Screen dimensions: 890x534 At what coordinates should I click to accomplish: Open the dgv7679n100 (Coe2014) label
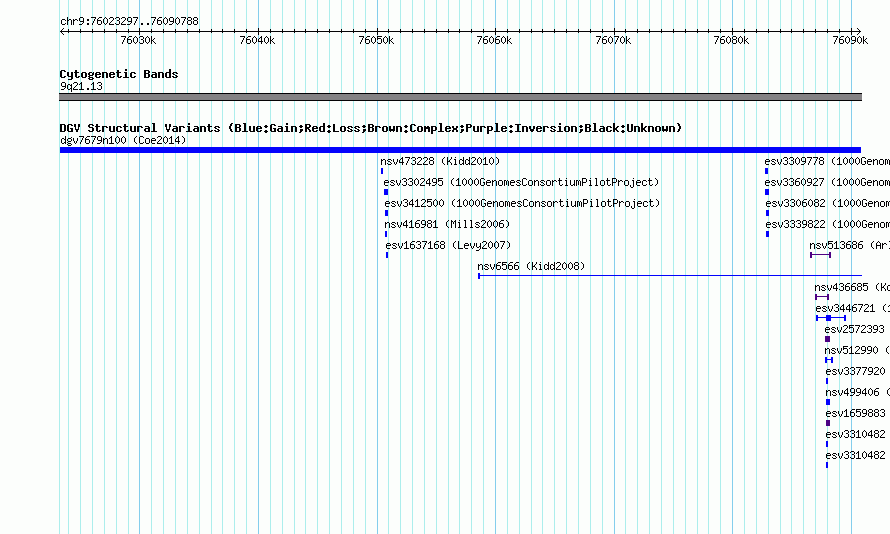point(123,140)
